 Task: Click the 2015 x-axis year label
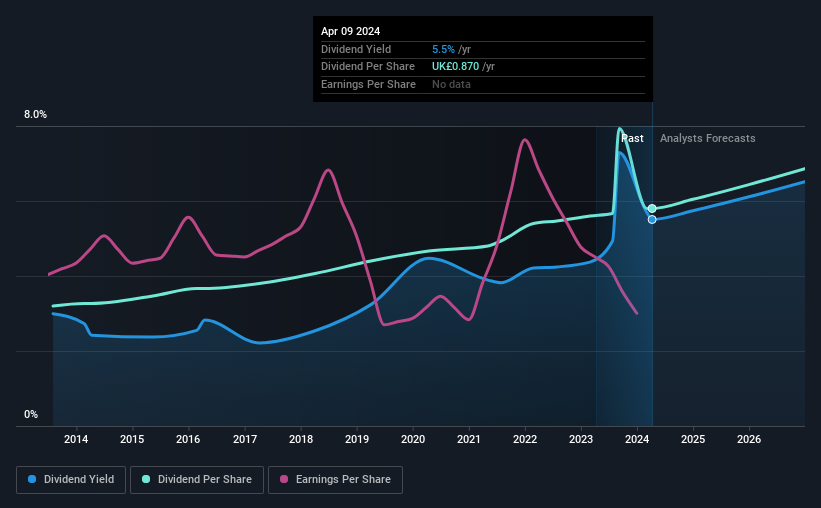tap(132, 439)
